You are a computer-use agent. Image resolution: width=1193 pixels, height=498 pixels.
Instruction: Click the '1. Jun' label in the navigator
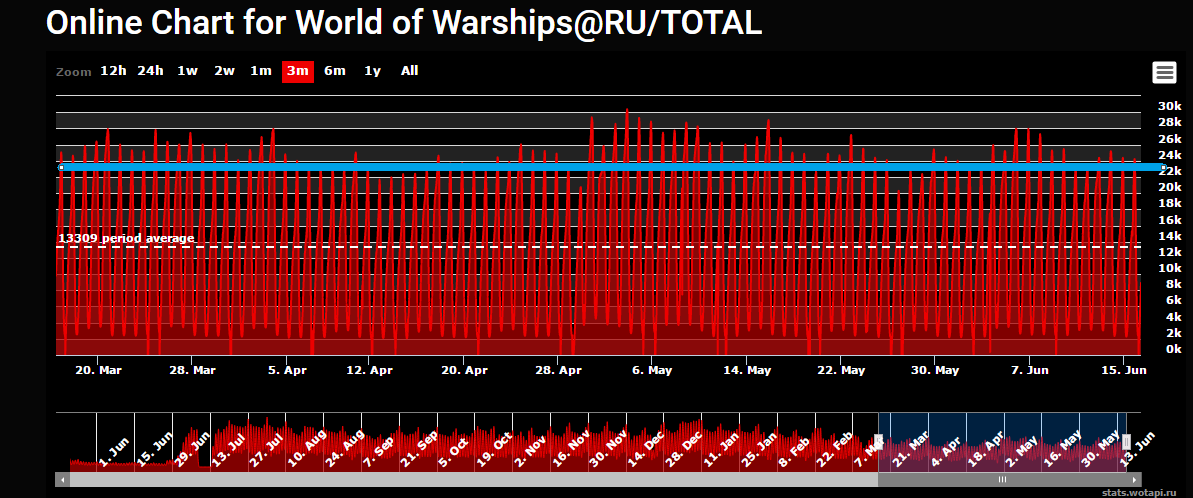coord(114,451)
